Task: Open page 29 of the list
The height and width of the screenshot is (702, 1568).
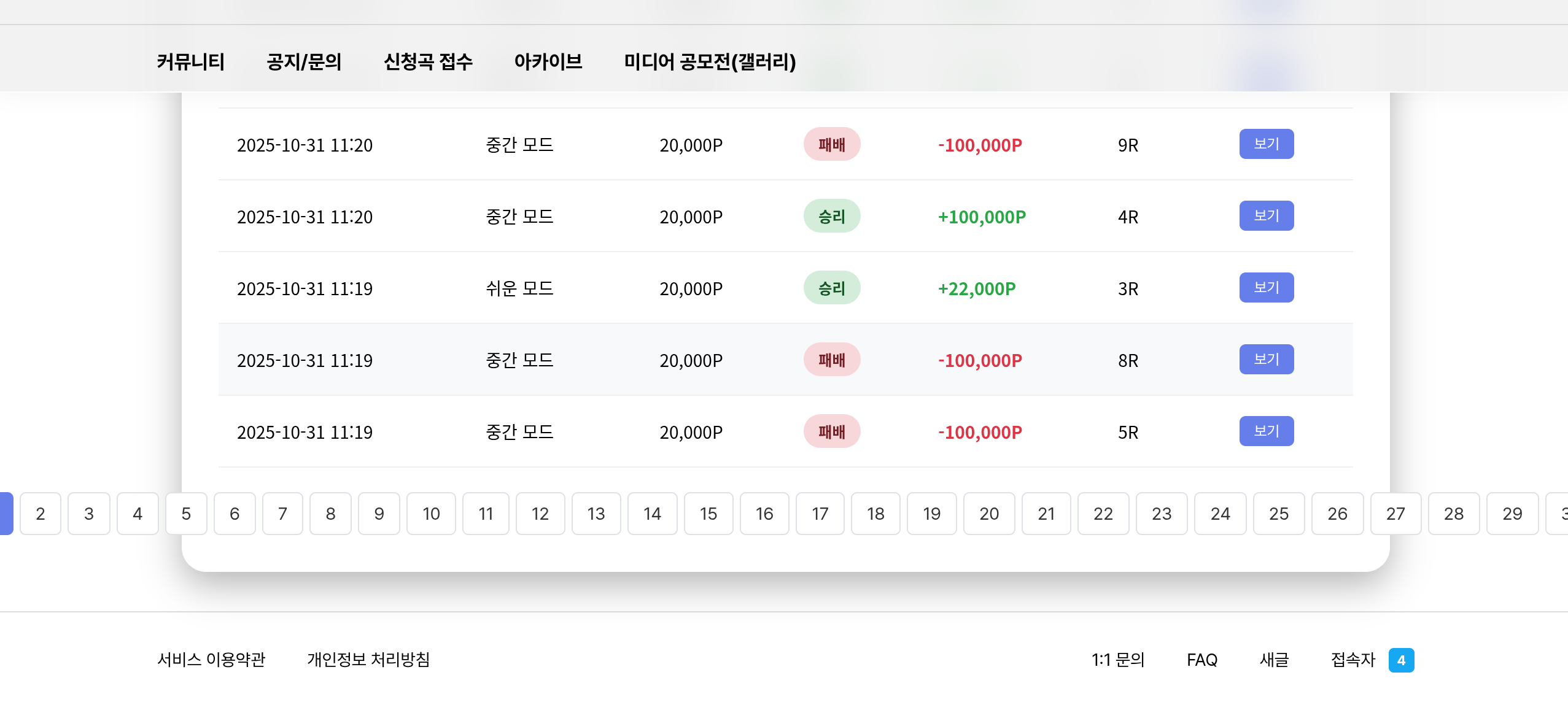Action: click(x=1512, y=514)
